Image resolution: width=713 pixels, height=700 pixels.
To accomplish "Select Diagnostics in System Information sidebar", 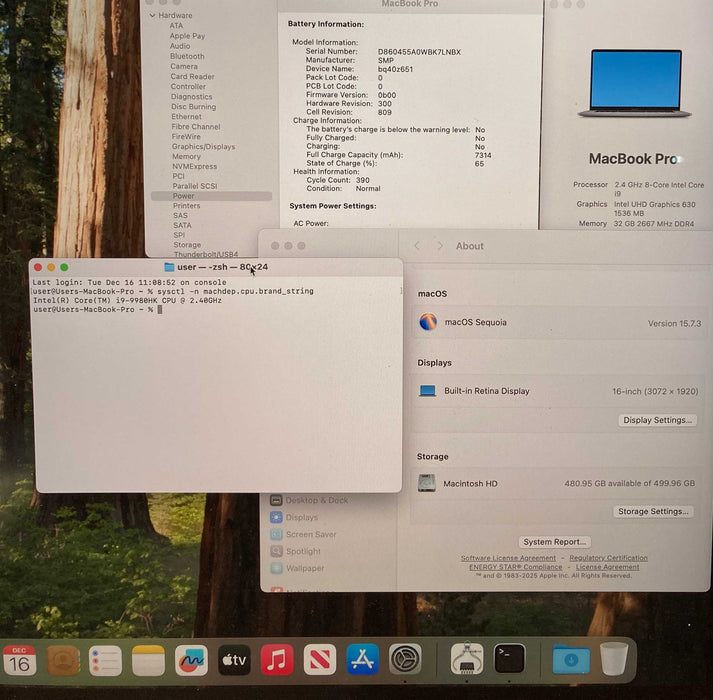I will (x=191, y=96).
